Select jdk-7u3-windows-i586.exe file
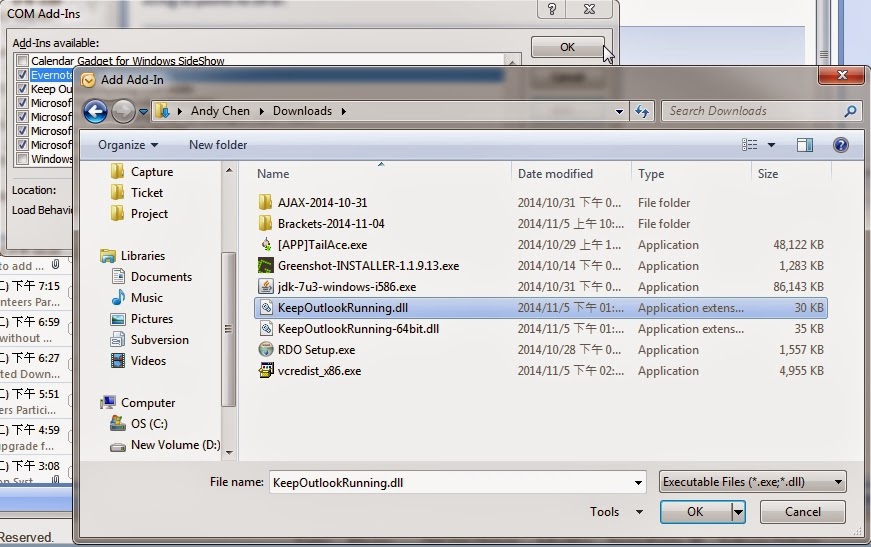 [x=347, y=287]
